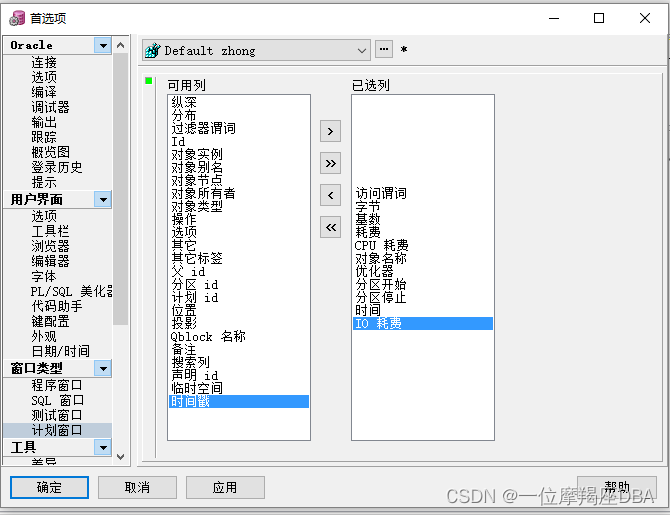The width and height of the screenshot is (670, 515).
Task: Select 测试窗口 in the sidebar
Action: (56, 415)
